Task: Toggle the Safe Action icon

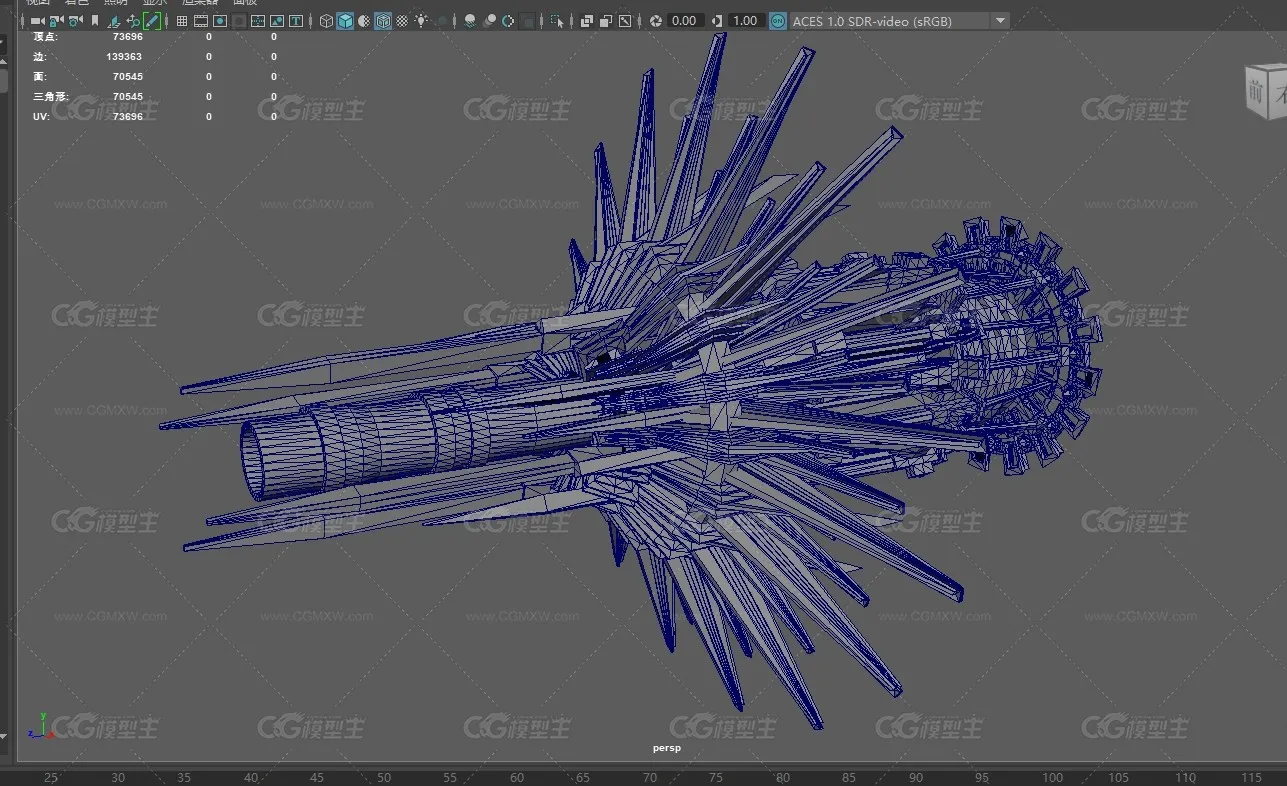Action: 277,20
